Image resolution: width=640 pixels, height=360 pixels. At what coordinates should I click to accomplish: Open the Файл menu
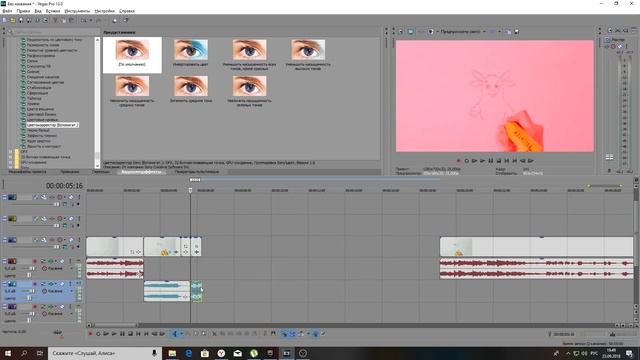point(7,11)
